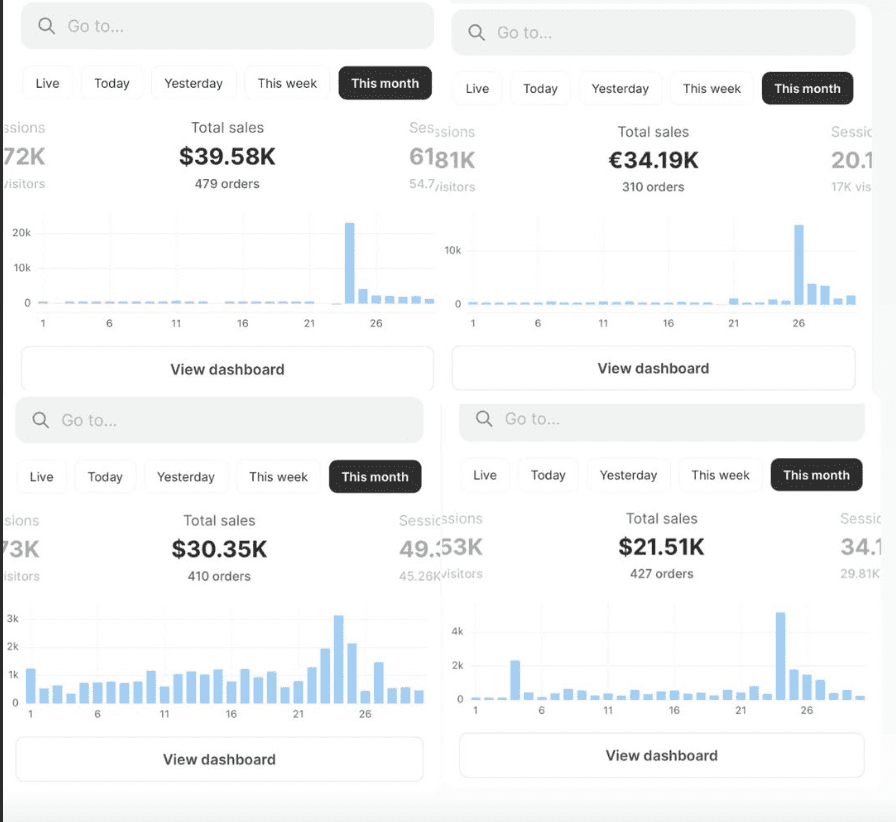This screenshot has width=896, height=822.
Task: Click the $39.58K total sales figure
Action: tap(227, 157)
